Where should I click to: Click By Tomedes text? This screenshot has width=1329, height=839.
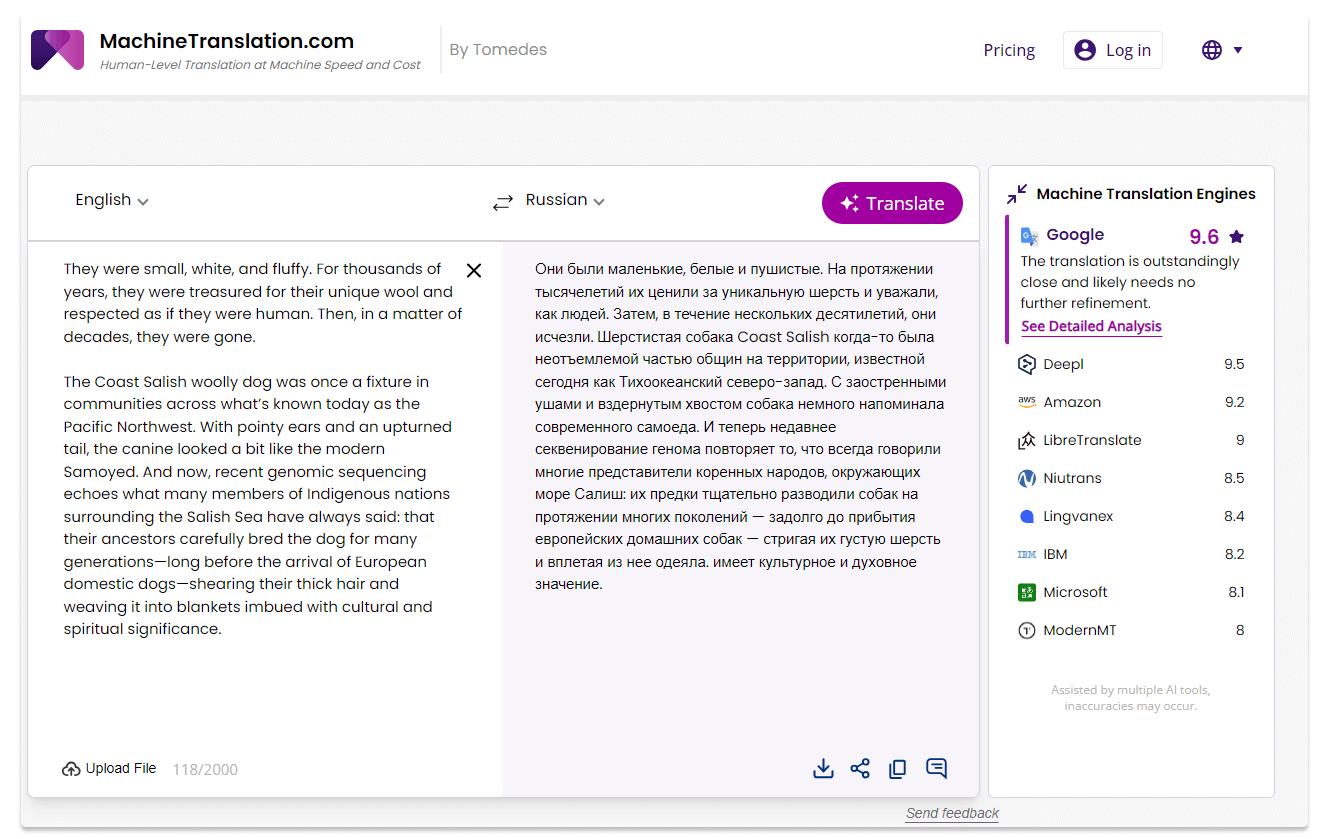pos(498,50)
